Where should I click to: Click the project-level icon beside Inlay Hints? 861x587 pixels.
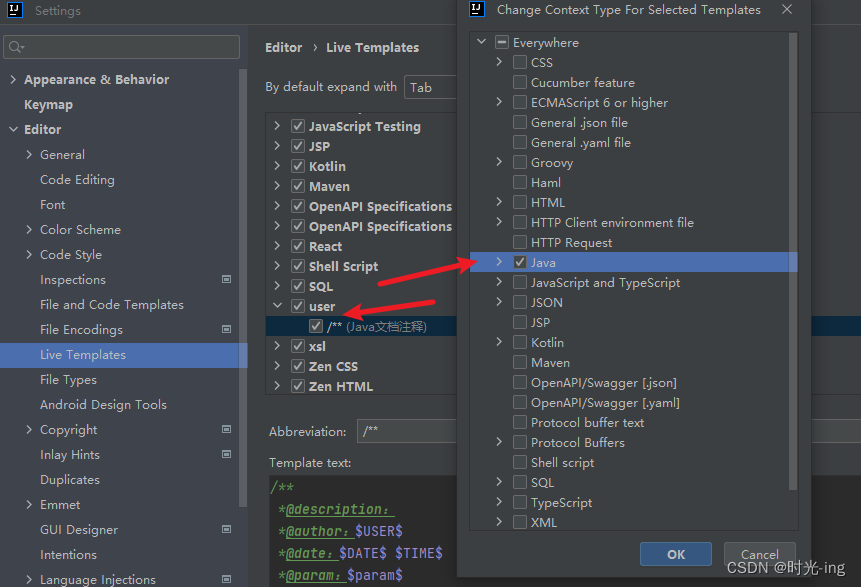click(x=227, y=455)
